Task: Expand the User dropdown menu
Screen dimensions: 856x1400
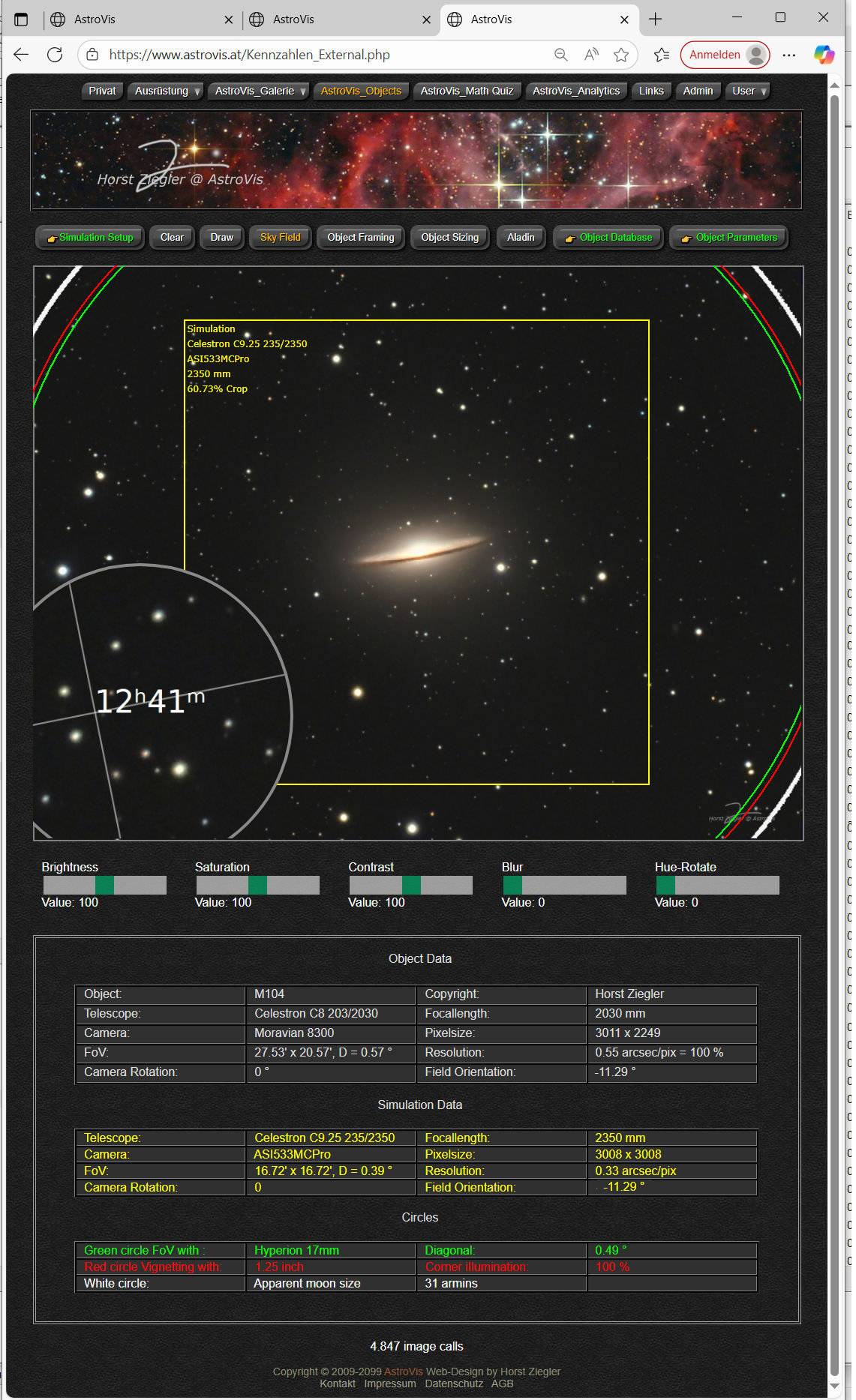Action: tap(749, 91)
